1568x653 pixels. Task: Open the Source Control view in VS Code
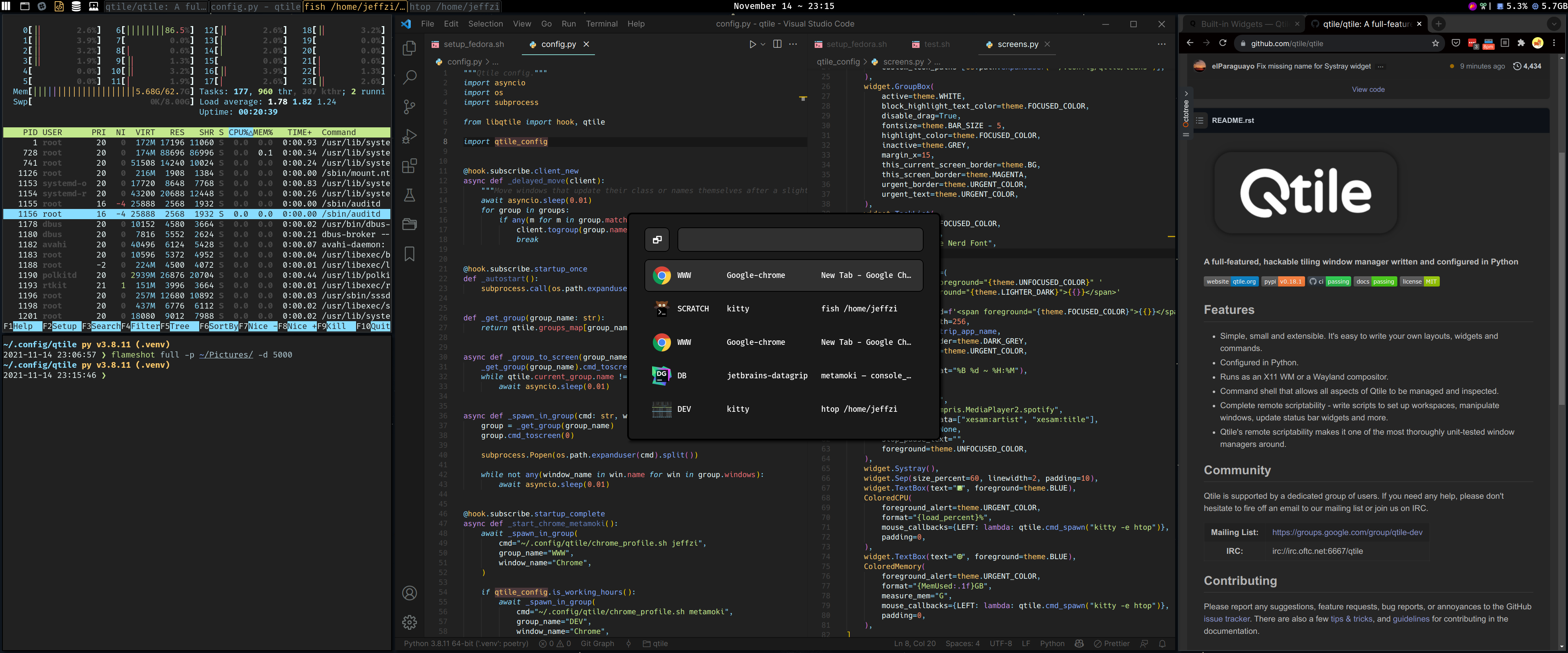click(x=410, y=107)
